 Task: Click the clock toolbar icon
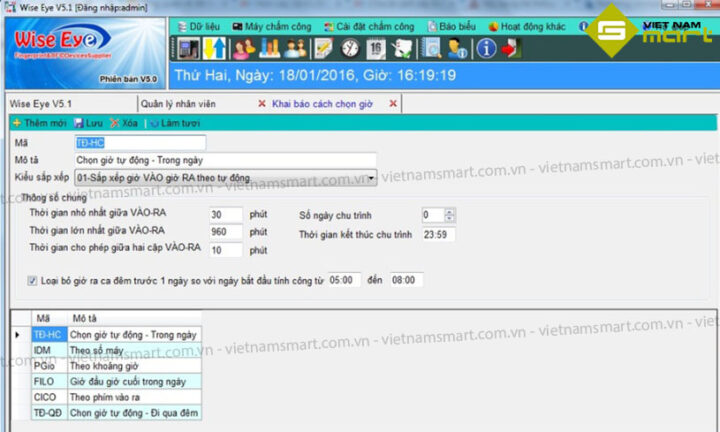[350, 48]
